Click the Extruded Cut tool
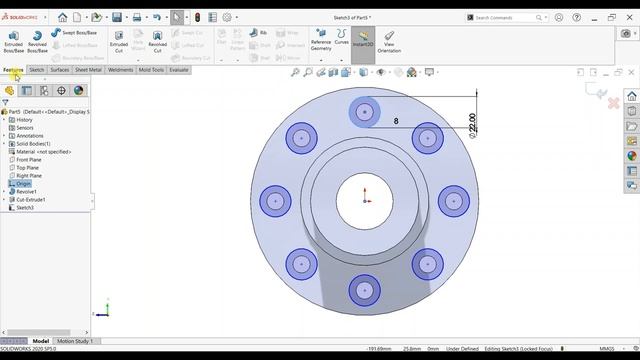 119,42
